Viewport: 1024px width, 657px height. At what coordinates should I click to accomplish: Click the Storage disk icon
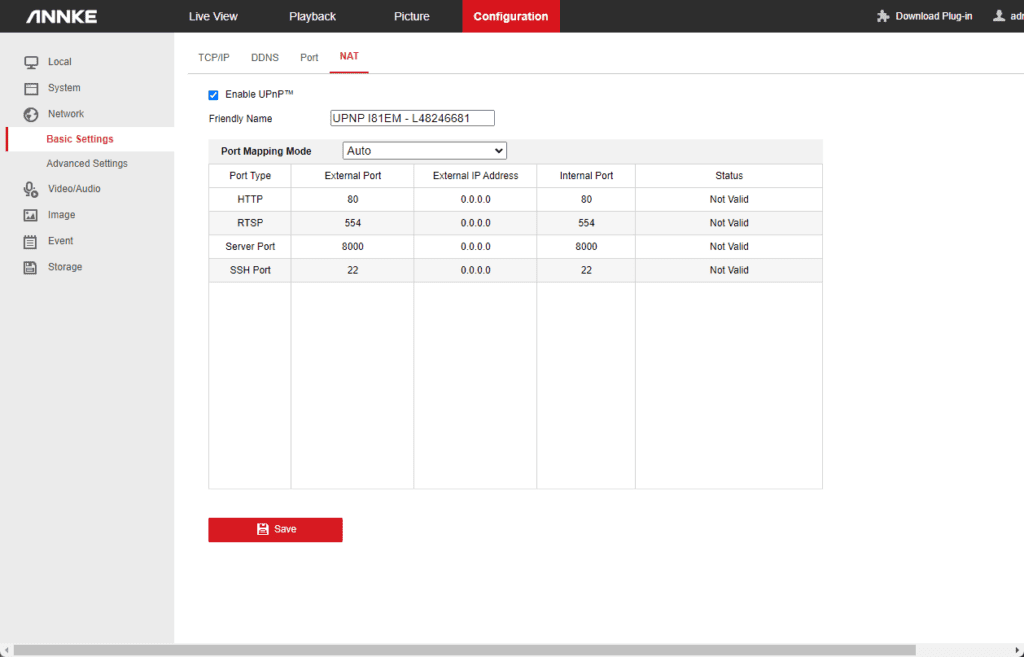click(x=31, y=267)
